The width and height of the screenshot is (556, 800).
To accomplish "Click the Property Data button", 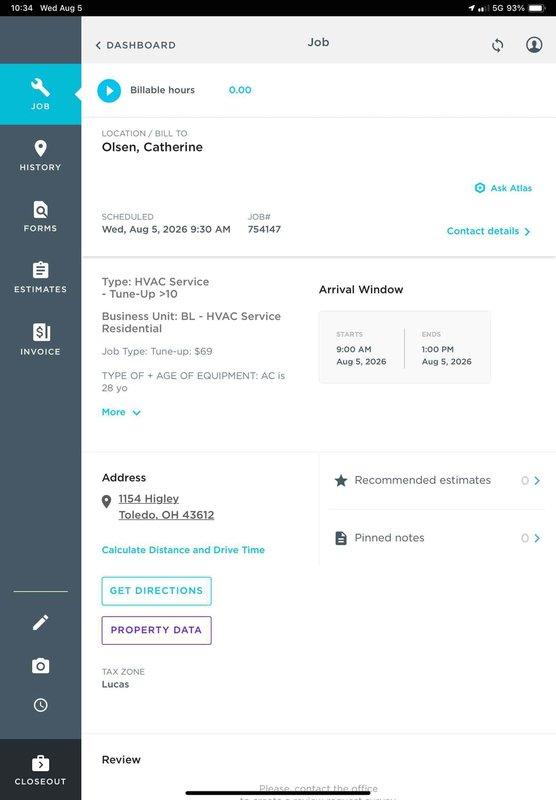I will pos(157,631).
